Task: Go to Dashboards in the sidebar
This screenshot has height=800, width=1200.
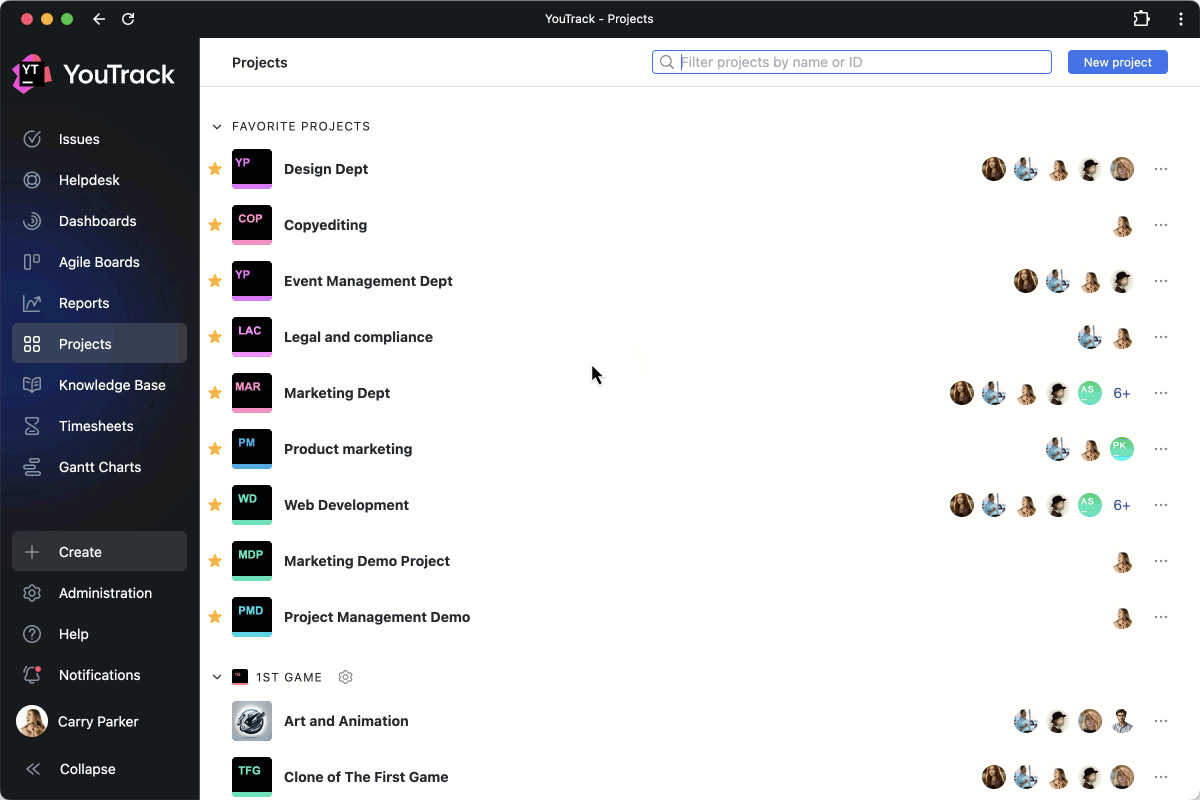Action: click(x=97, y=221)
